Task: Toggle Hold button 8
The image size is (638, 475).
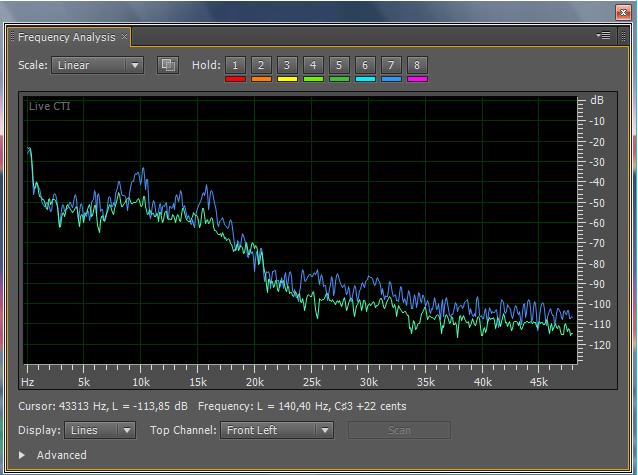Action: pos(417,65)
